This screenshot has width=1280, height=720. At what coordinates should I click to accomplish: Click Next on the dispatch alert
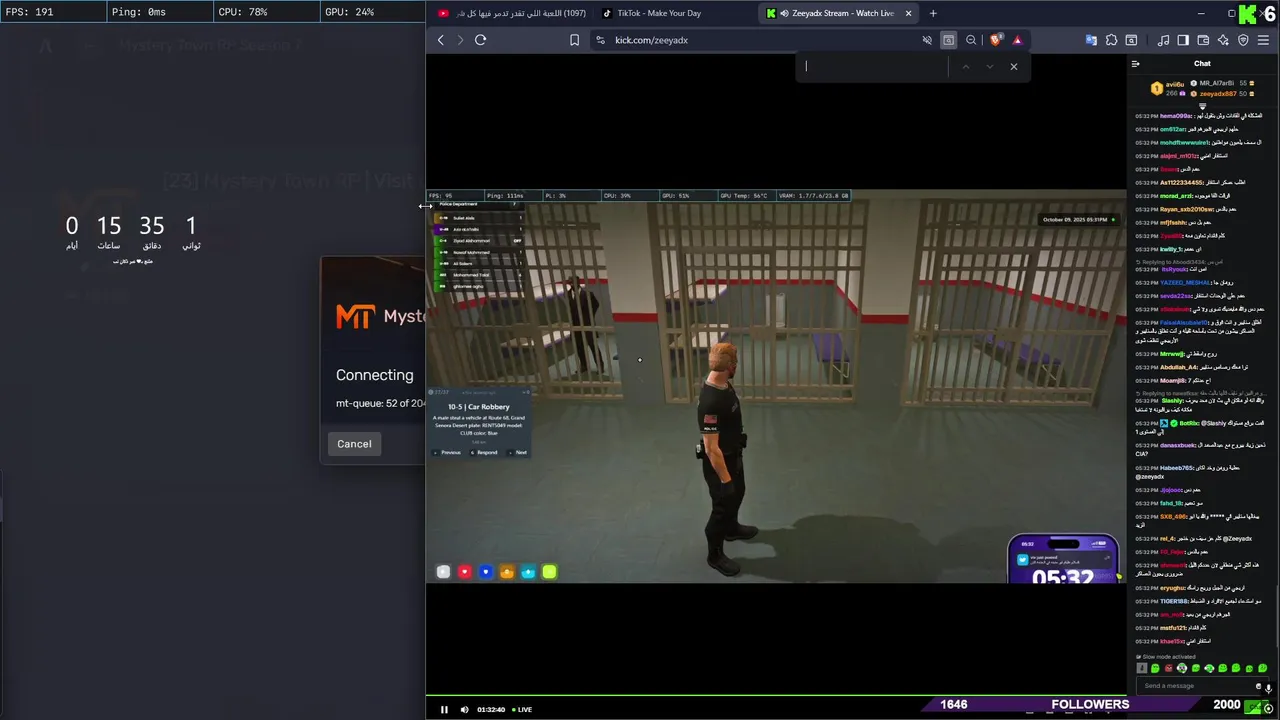pos(518,452)
